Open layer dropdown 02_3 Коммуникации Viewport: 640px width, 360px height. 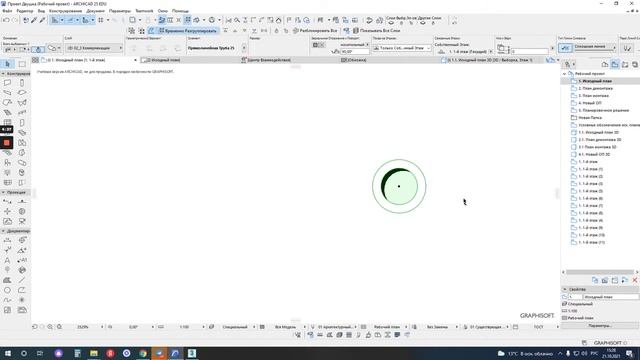coord(94,48)
